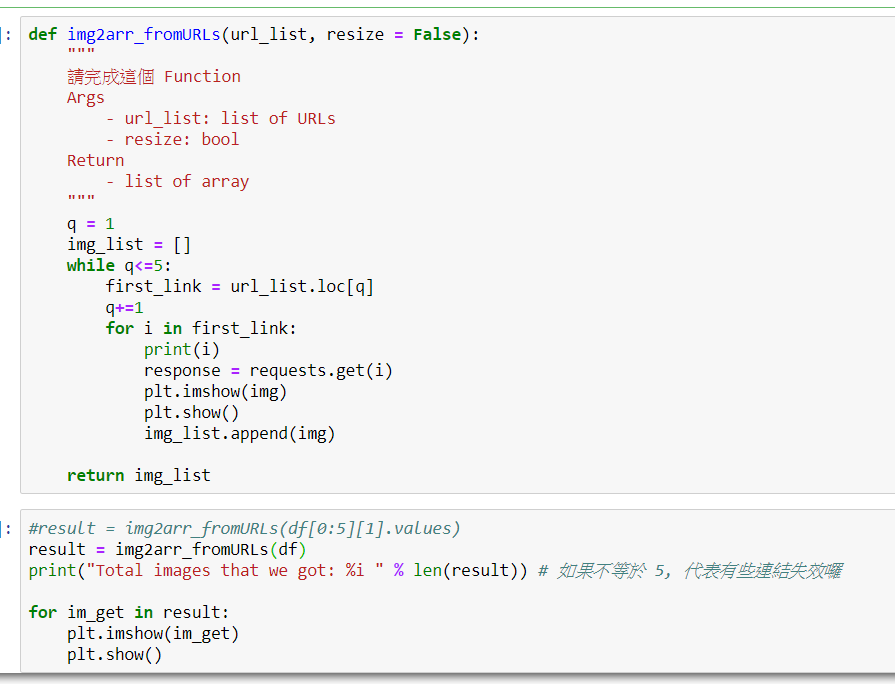Click 'response = requests.get(i)' line
This screenshot has width=895, height=684.
pyautogui.click(x=268, y=371)
